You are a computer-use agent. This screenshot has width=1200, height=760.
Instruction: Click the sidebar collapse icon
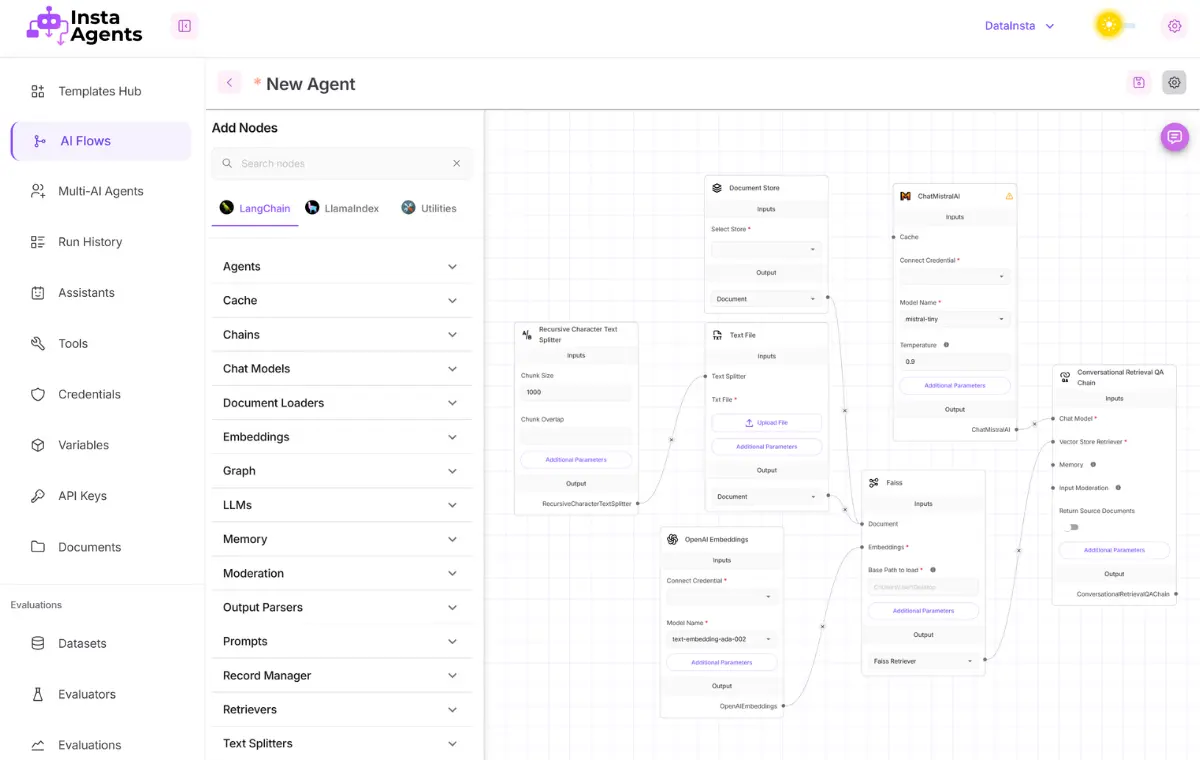[x=184, y=26]
